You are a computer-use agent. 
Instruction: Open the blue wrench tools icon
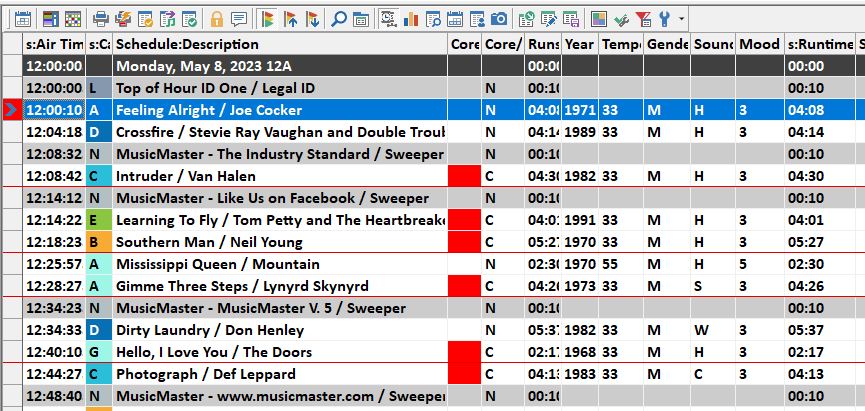(664, 18)
